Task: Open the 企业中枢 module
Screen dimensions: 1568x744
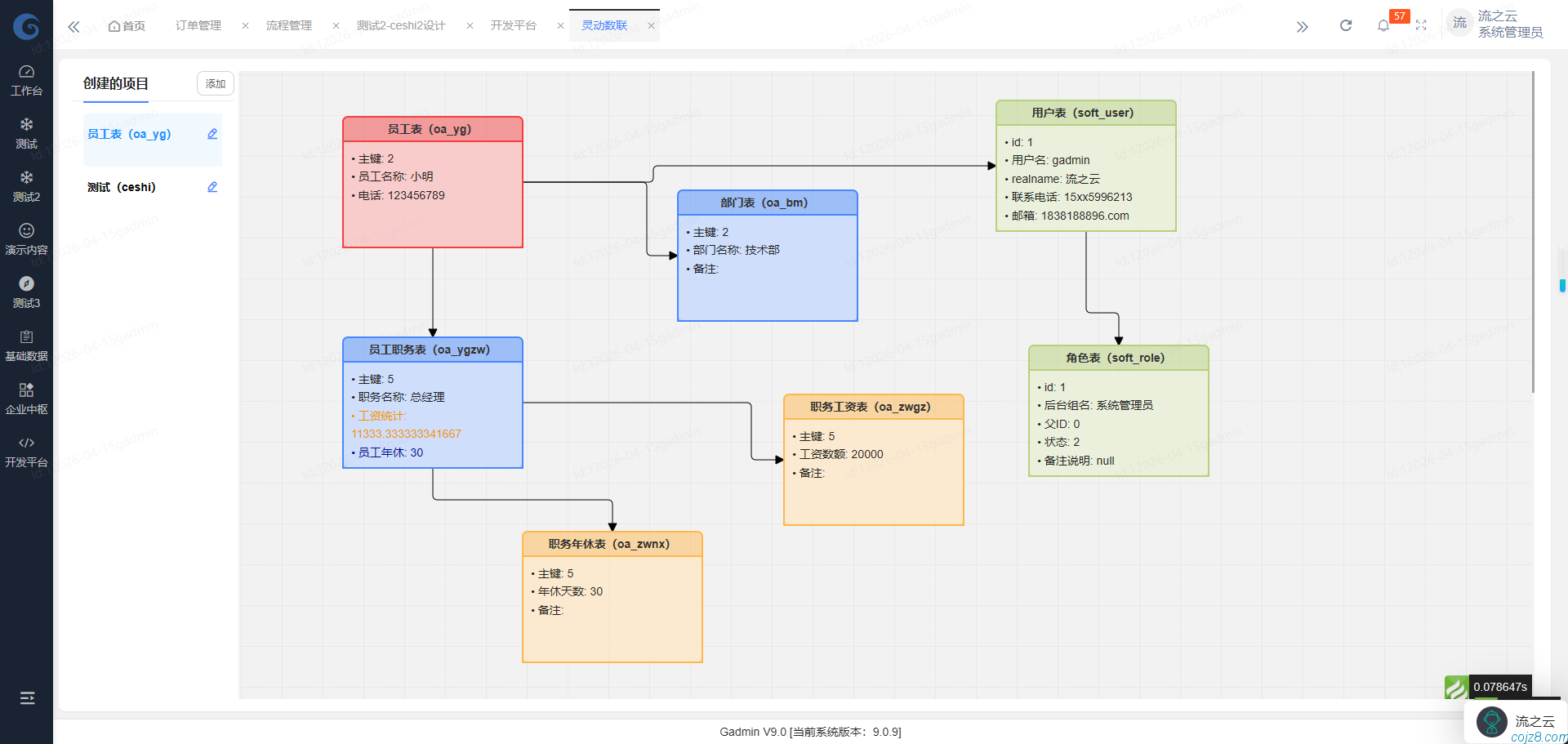Action: click(x=26, y=398)
